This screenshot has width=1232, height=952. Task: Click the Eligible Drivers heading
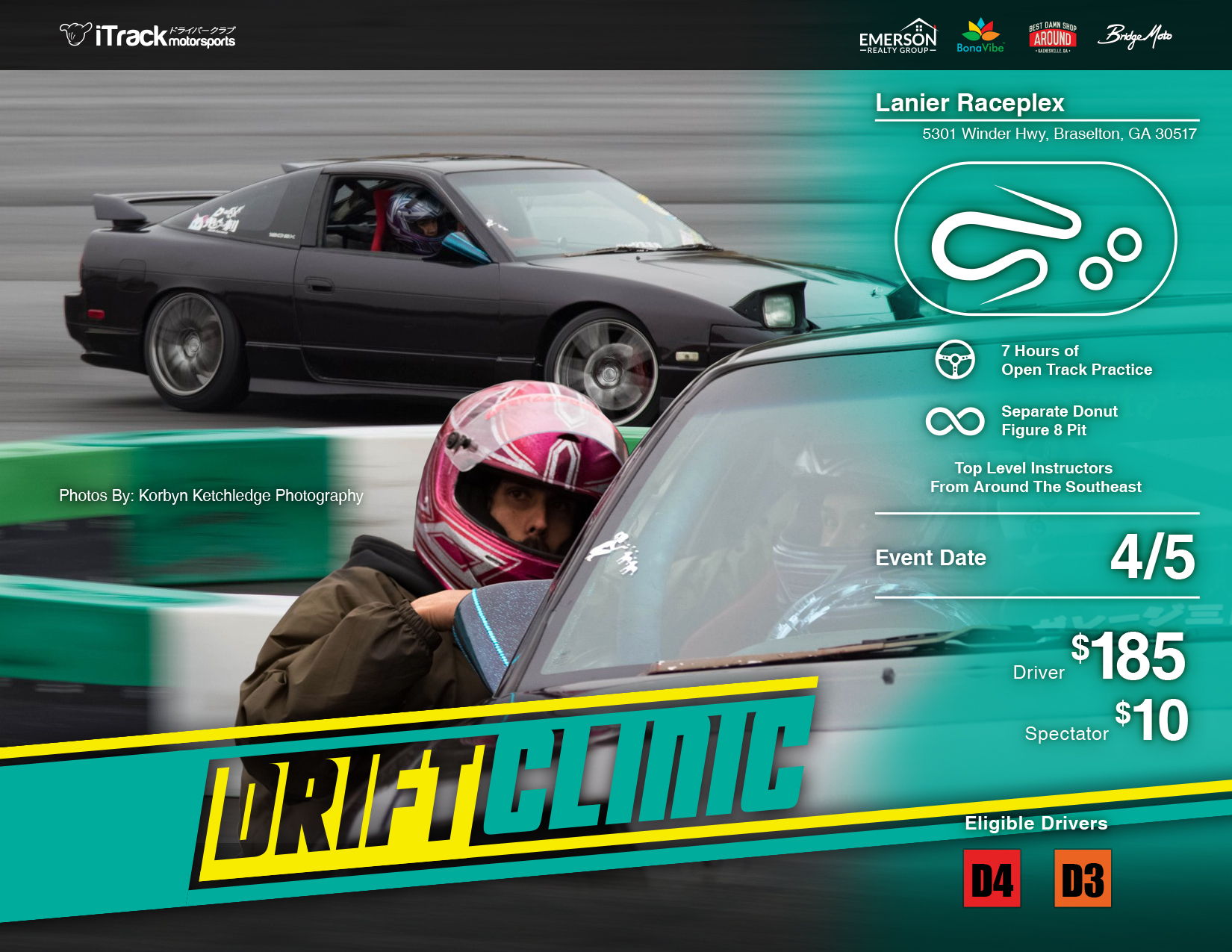click(x=1036, y=823)
